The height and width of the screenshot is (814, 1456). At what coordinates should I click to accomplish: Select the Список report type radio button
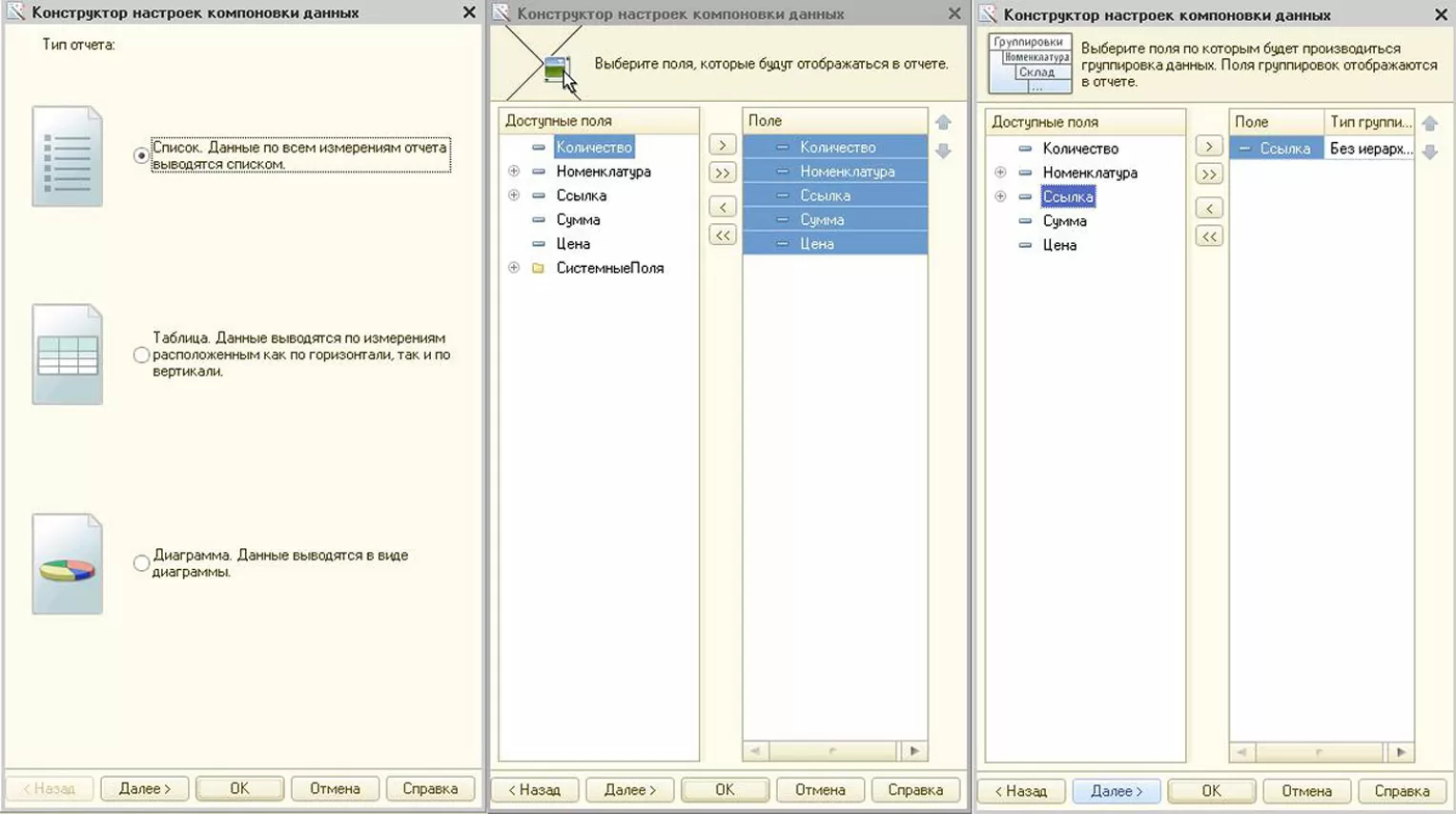[141, 155]
